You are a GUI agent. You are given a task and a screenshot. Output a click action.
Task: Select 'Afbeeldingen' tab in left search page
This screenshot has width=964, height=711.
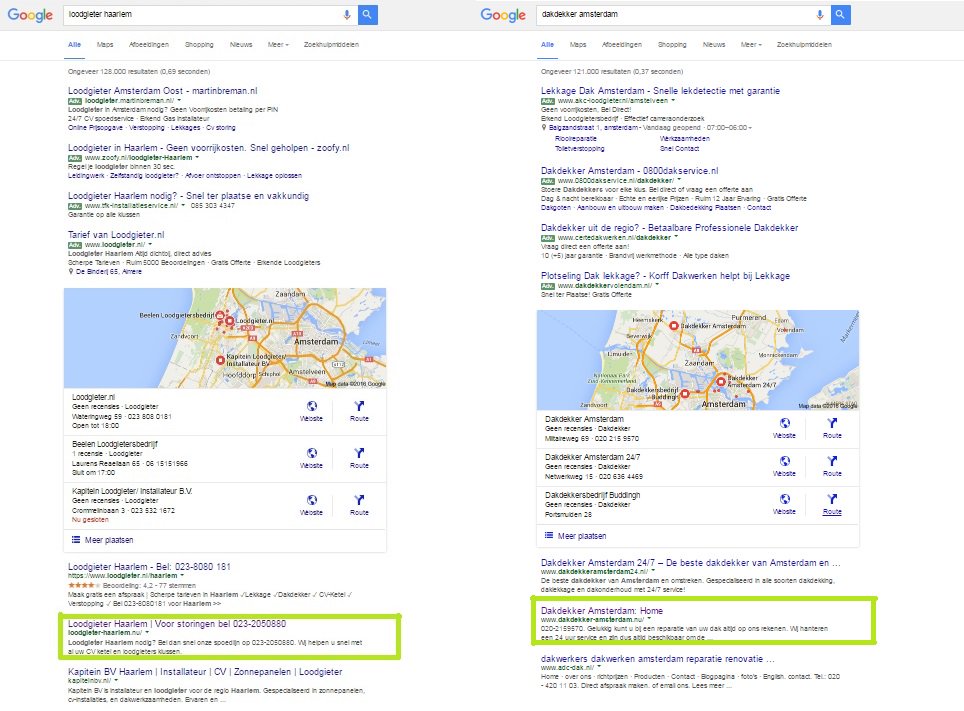149,44
